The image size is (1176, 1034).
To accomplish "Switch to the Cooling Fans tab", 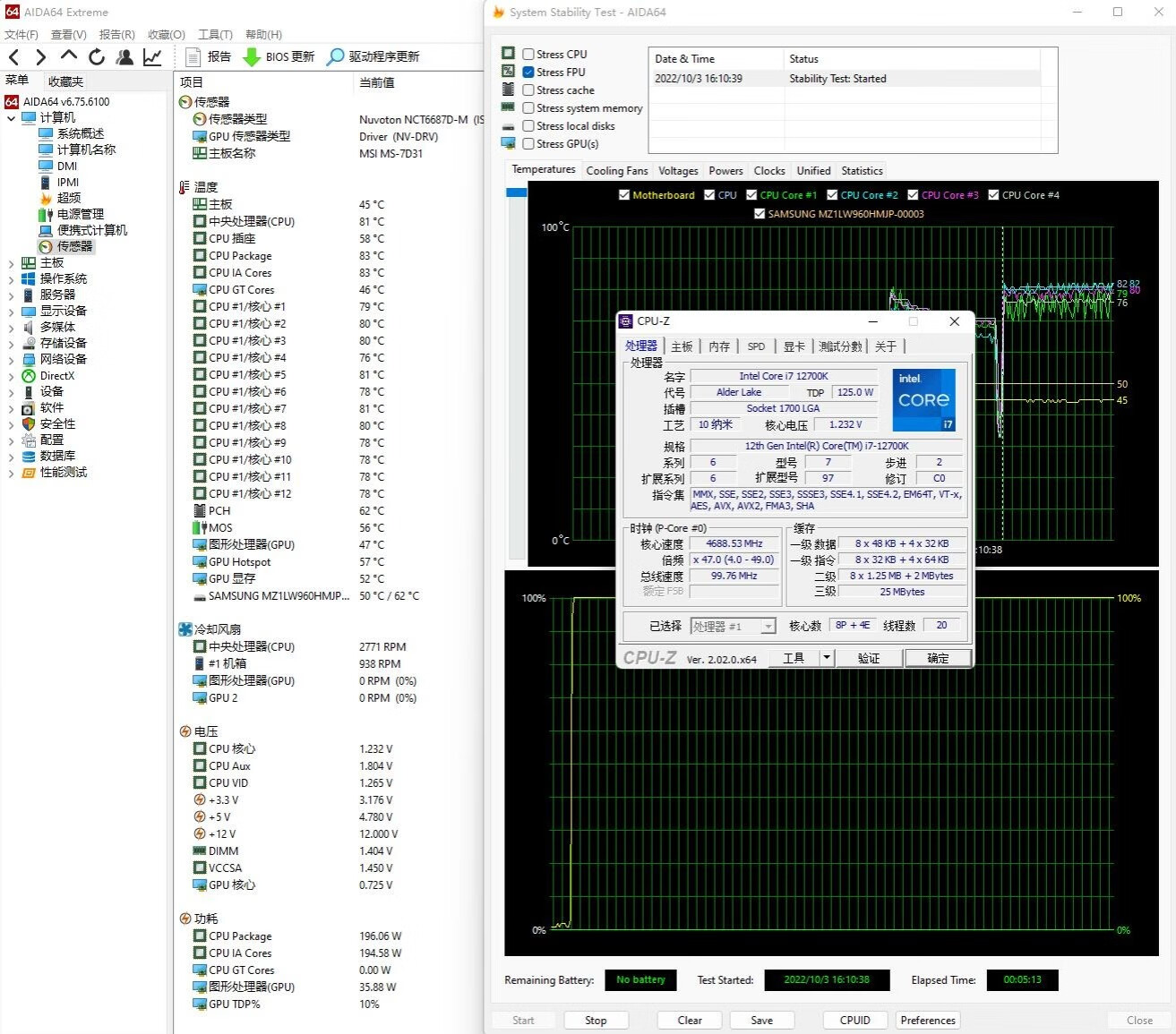I will click(x=616, y=171).
